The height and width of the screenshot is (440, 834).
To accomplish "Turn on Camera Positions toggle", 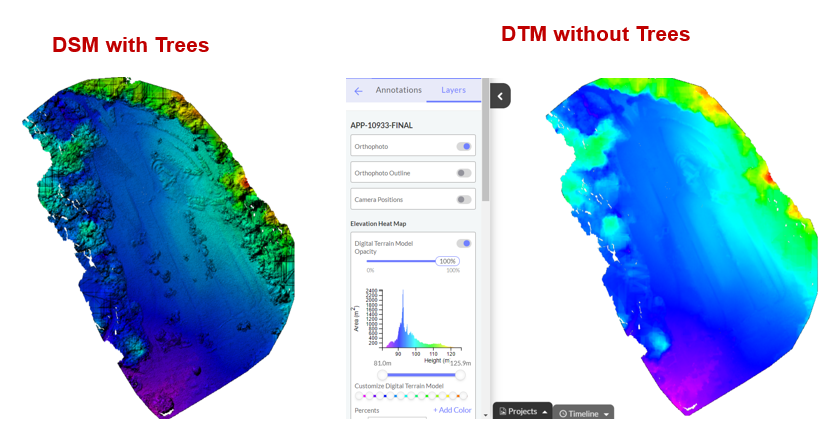I will pos(464,199).
